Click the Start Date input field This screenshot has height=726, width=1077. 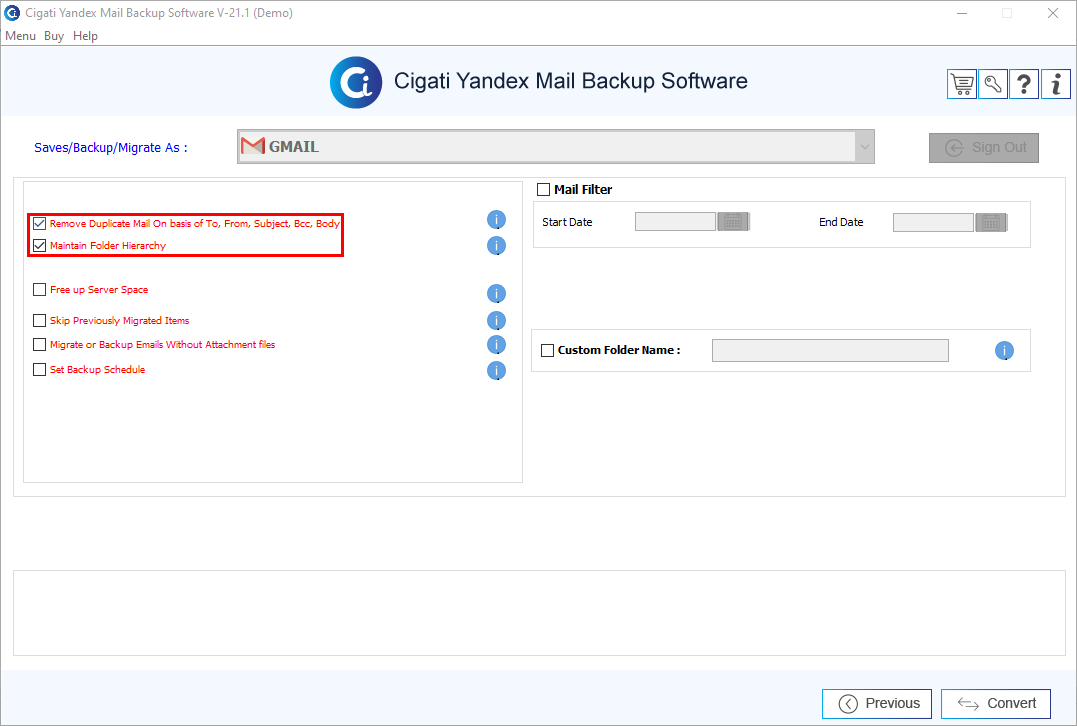pos(675,222)
